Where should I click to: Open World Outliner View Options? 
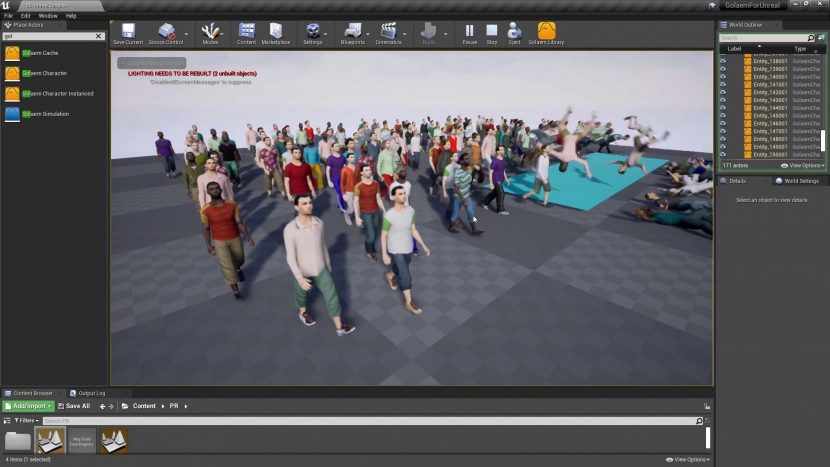click(802, 166)
